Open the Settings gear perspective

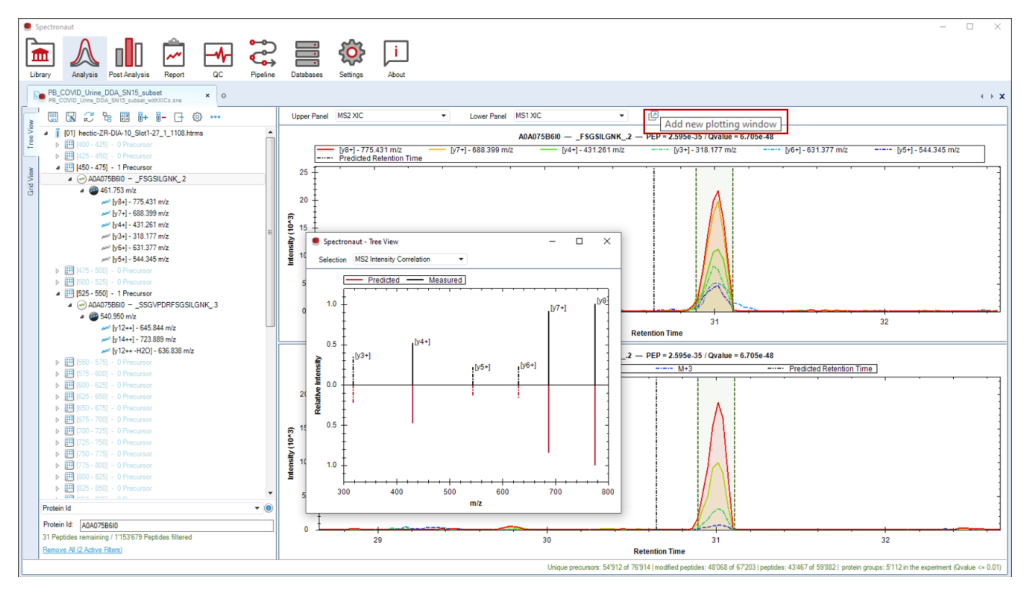pyautogui.click(x=351, y=58)
